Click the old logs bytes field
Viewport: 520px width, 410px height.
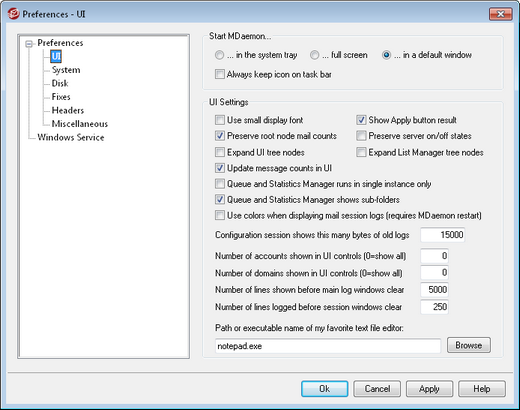pyautogui.click(x=443, y=235)
